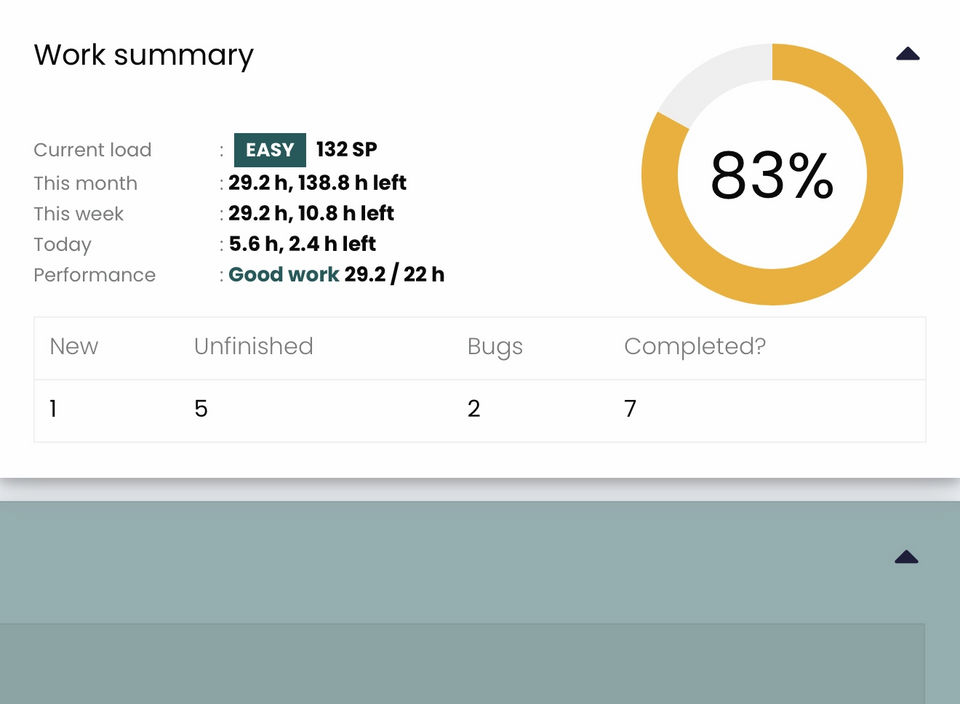Click This month hours value

(317, 182)
